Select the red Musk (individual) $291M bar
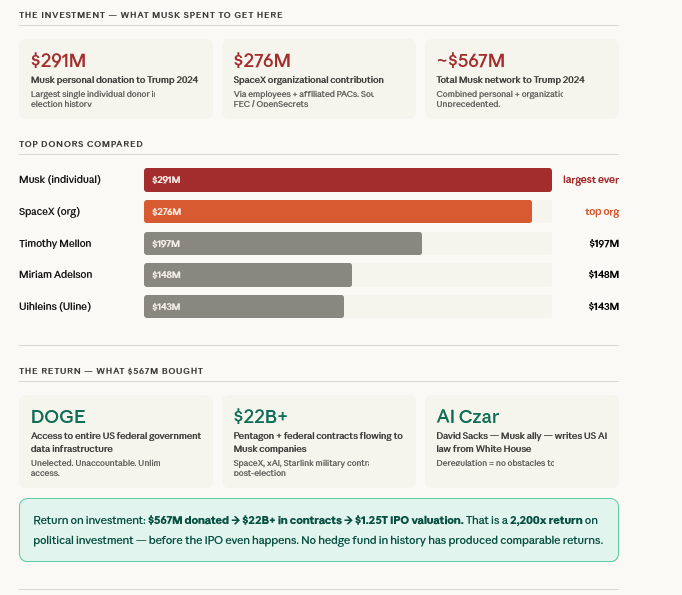Screen dimensions: 682x595 (348, 180)
